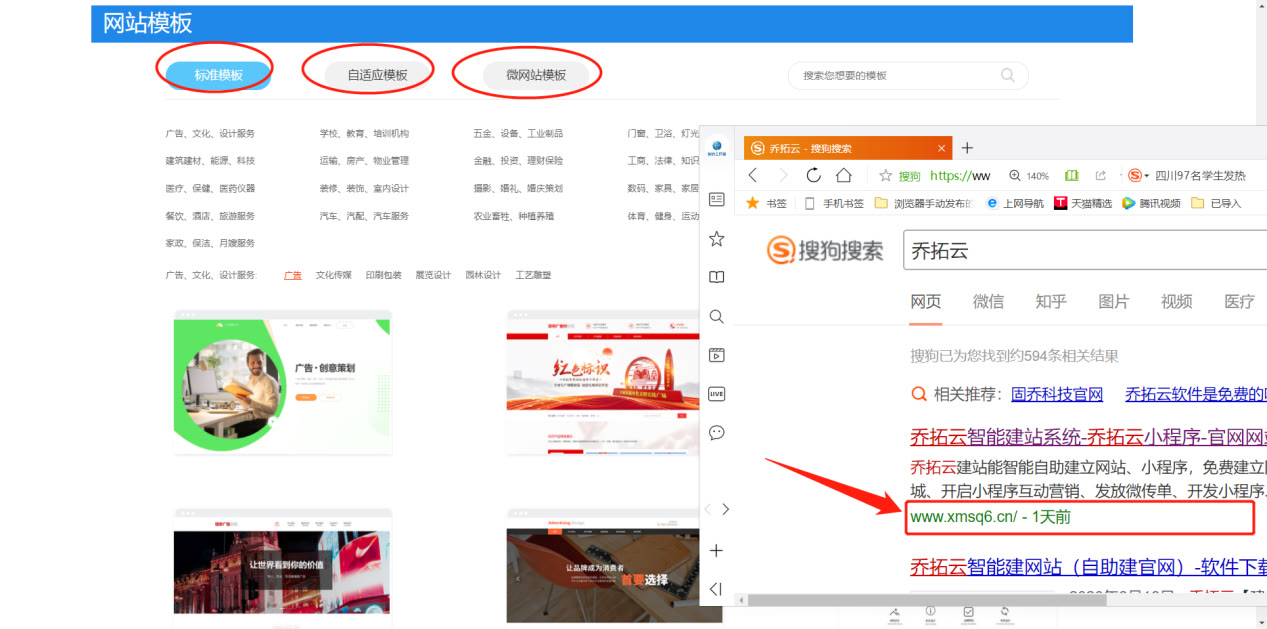Open the sidebar search magnifier icon
Image resolution: width=1267 pixels, height=629 pixels.
coord(716,316)
